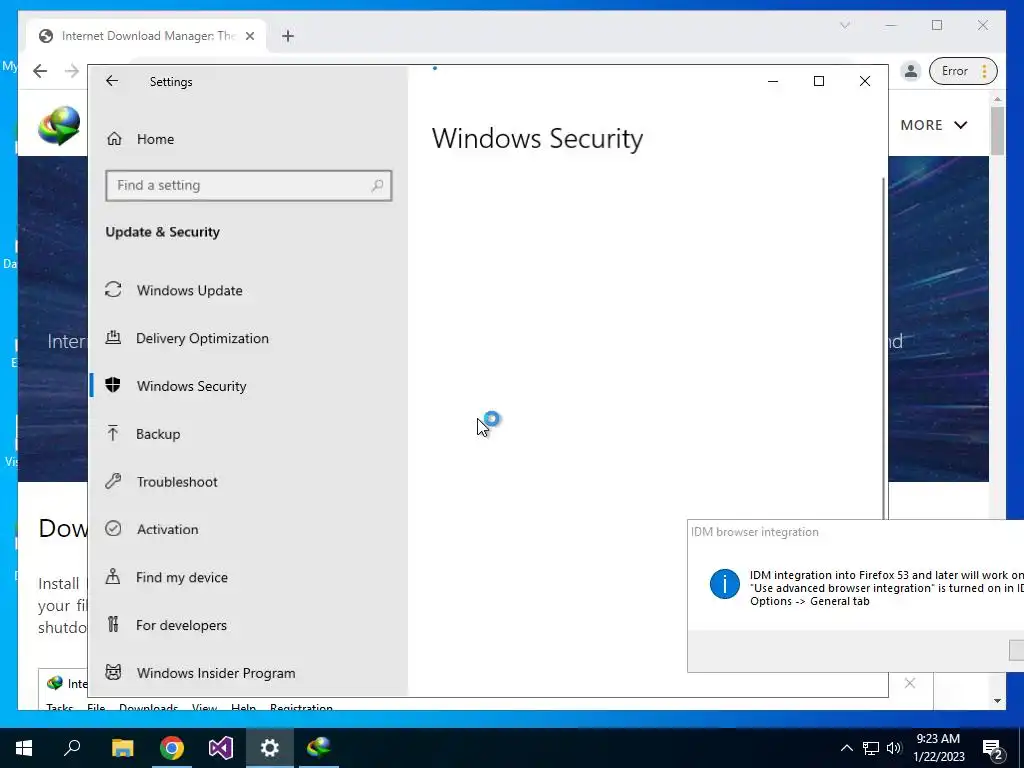
Task: Open taskbar Search
Action: pos(72,748)
